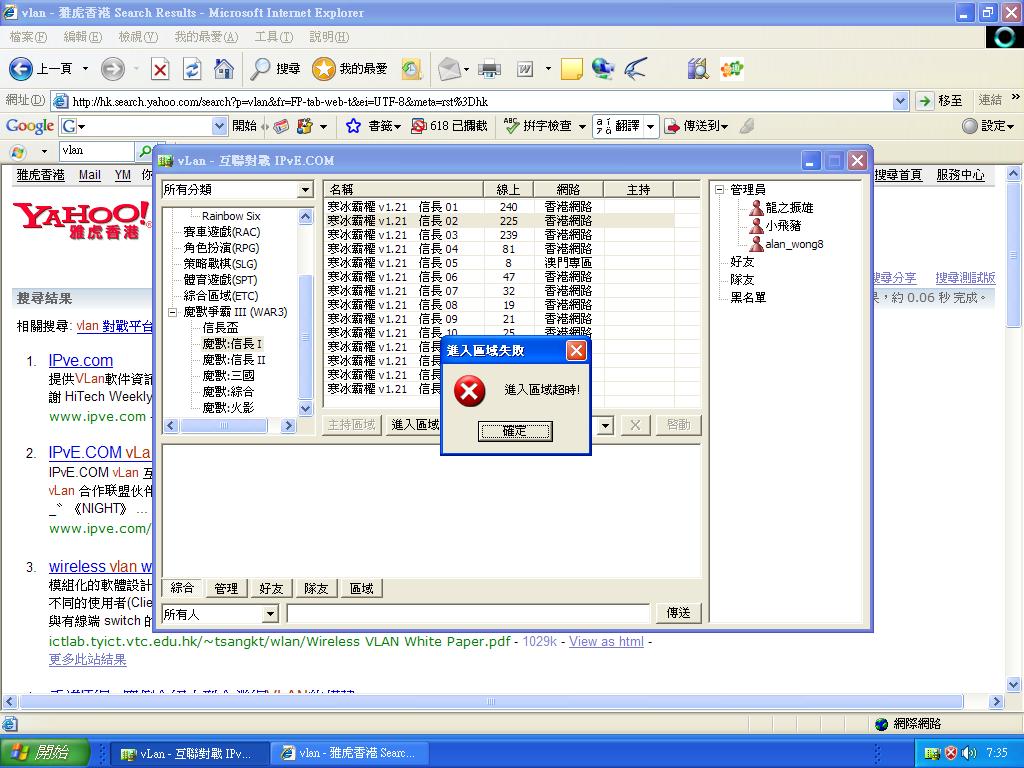
Task: Click the Refresh icon in Internet Explorer
Action: [x=191, y=69]
